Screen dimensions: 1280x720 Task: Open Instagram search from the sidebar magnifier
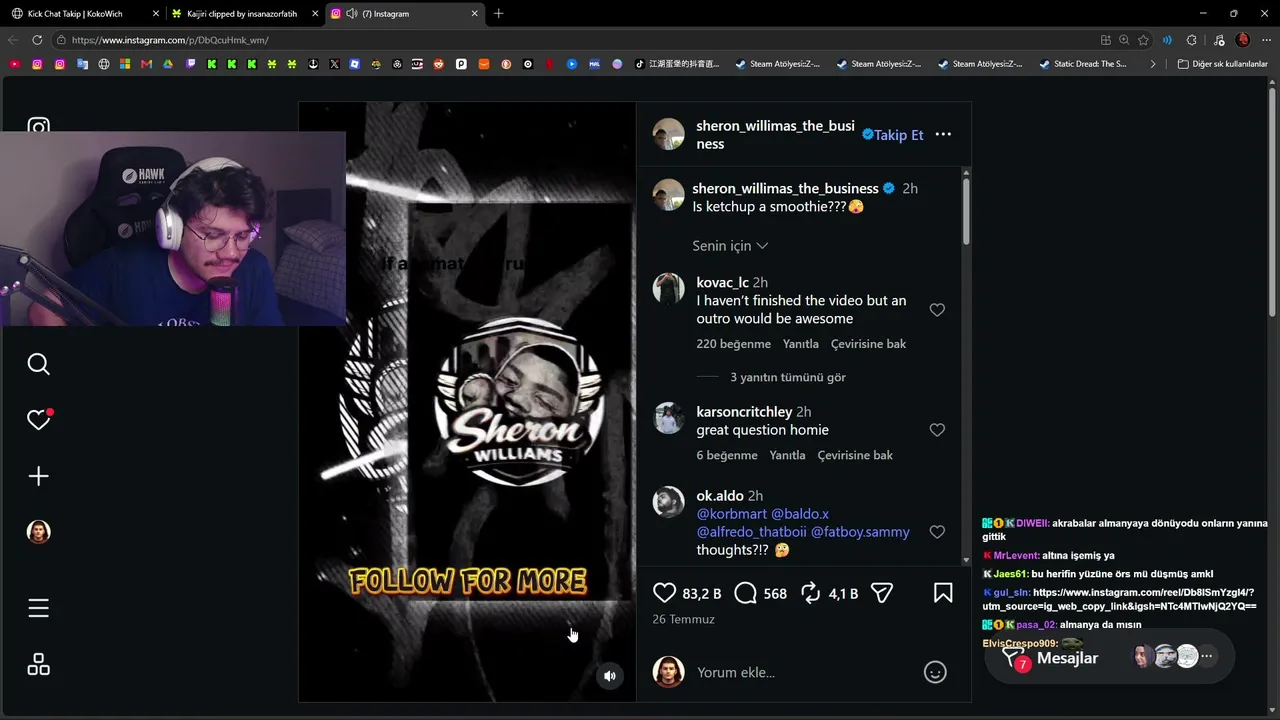click(39, 364)
